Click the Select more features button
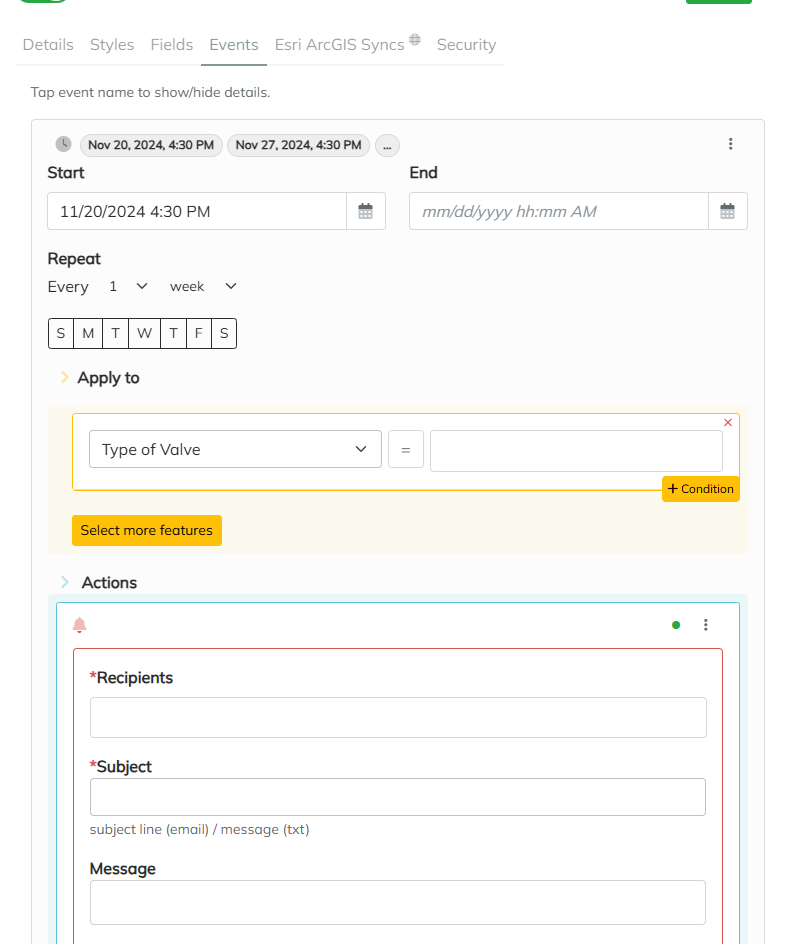The height and width of the screenshot is (944, 796). (147, 530)
